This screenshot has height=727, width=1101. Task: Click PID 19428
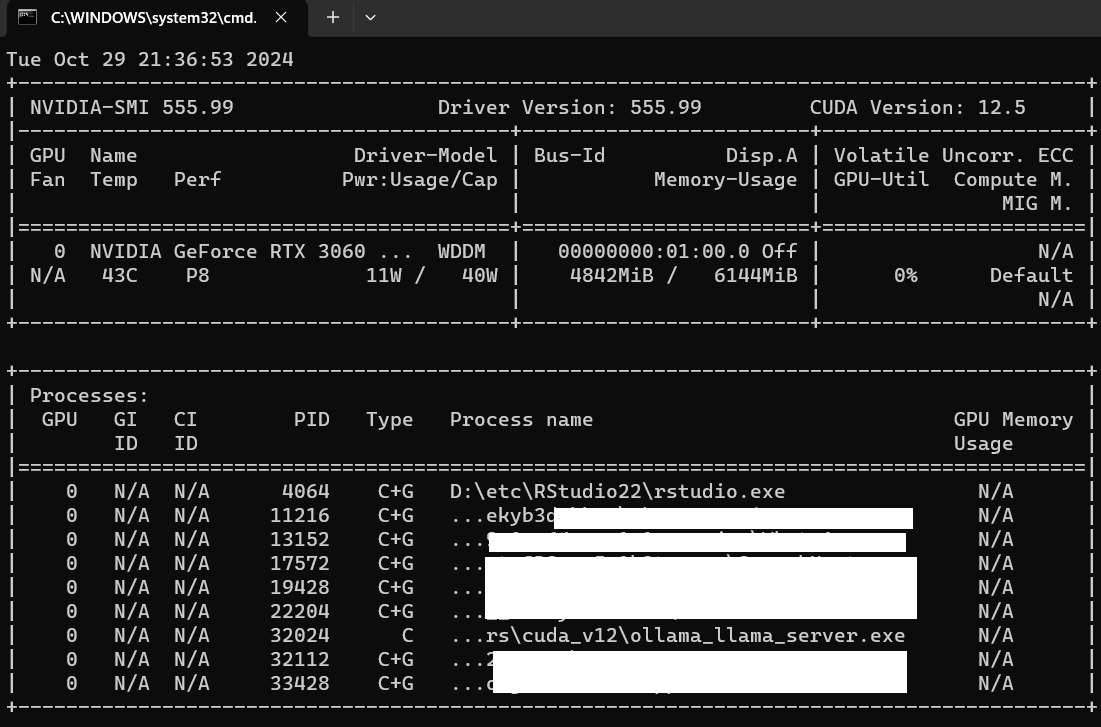click(x=300, y=587)
